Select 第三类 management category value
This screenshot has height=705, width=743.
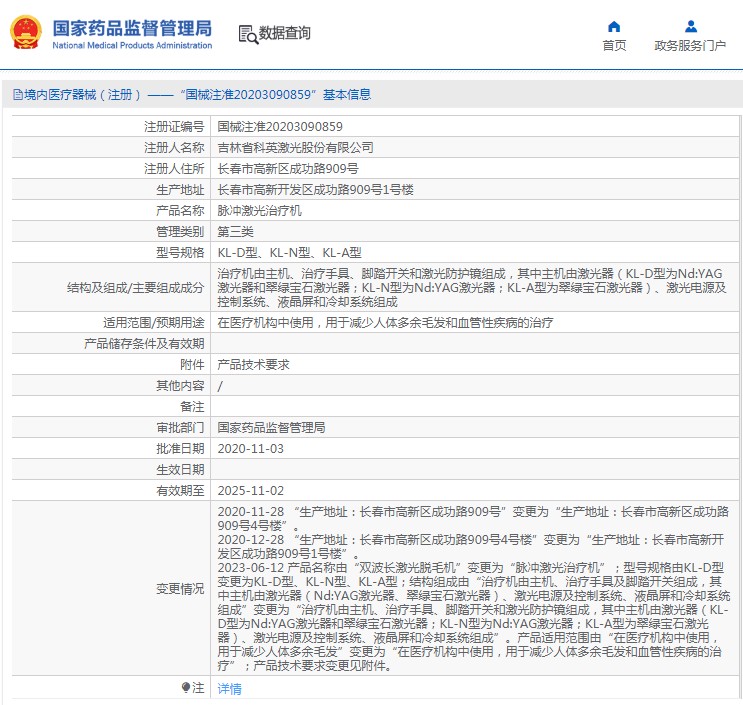tap(236, 231)
